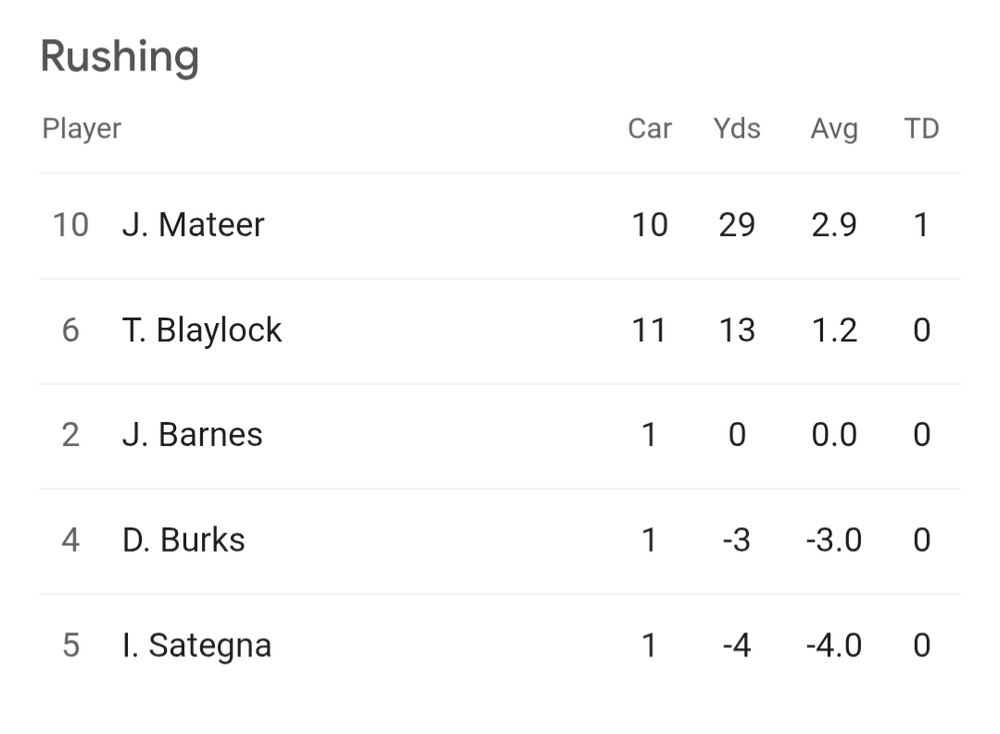Select Burks's -3.0 average value
The width and height of the screenshot is (1000, 734).
(834, 540)
